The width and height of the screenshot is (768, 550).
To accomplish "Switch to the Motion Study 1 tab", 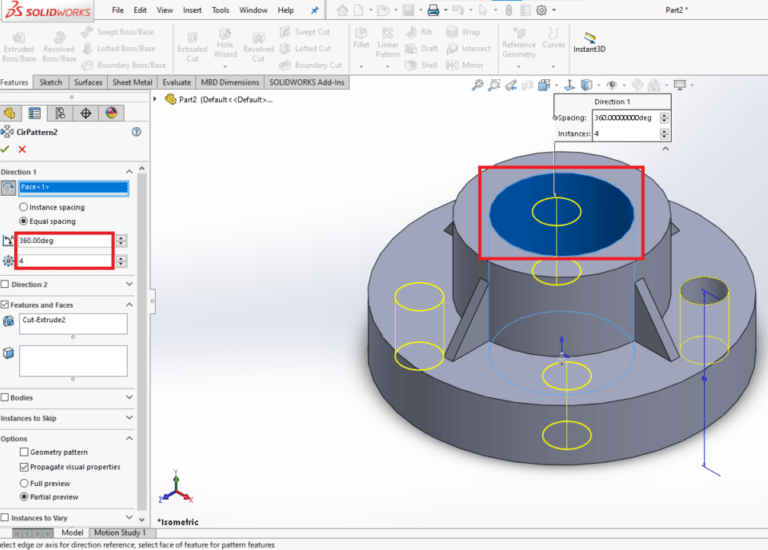I will pyautogui.click(x=119, y=532).
